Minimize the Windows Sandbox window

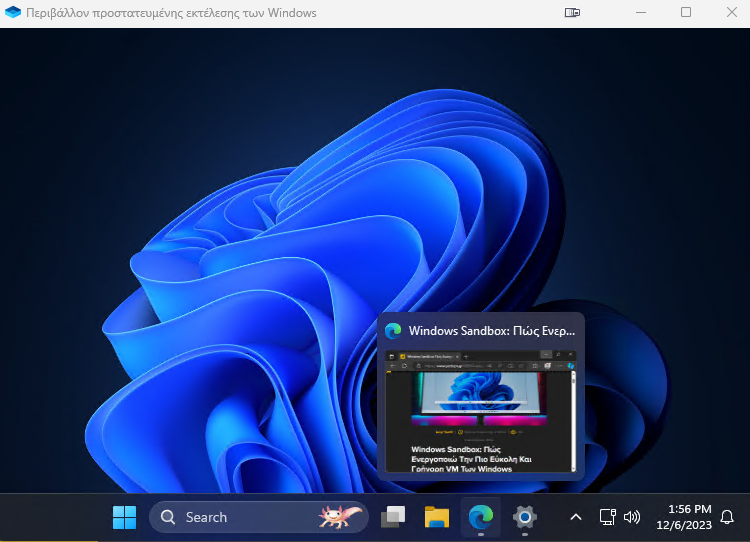coord(641,12)
